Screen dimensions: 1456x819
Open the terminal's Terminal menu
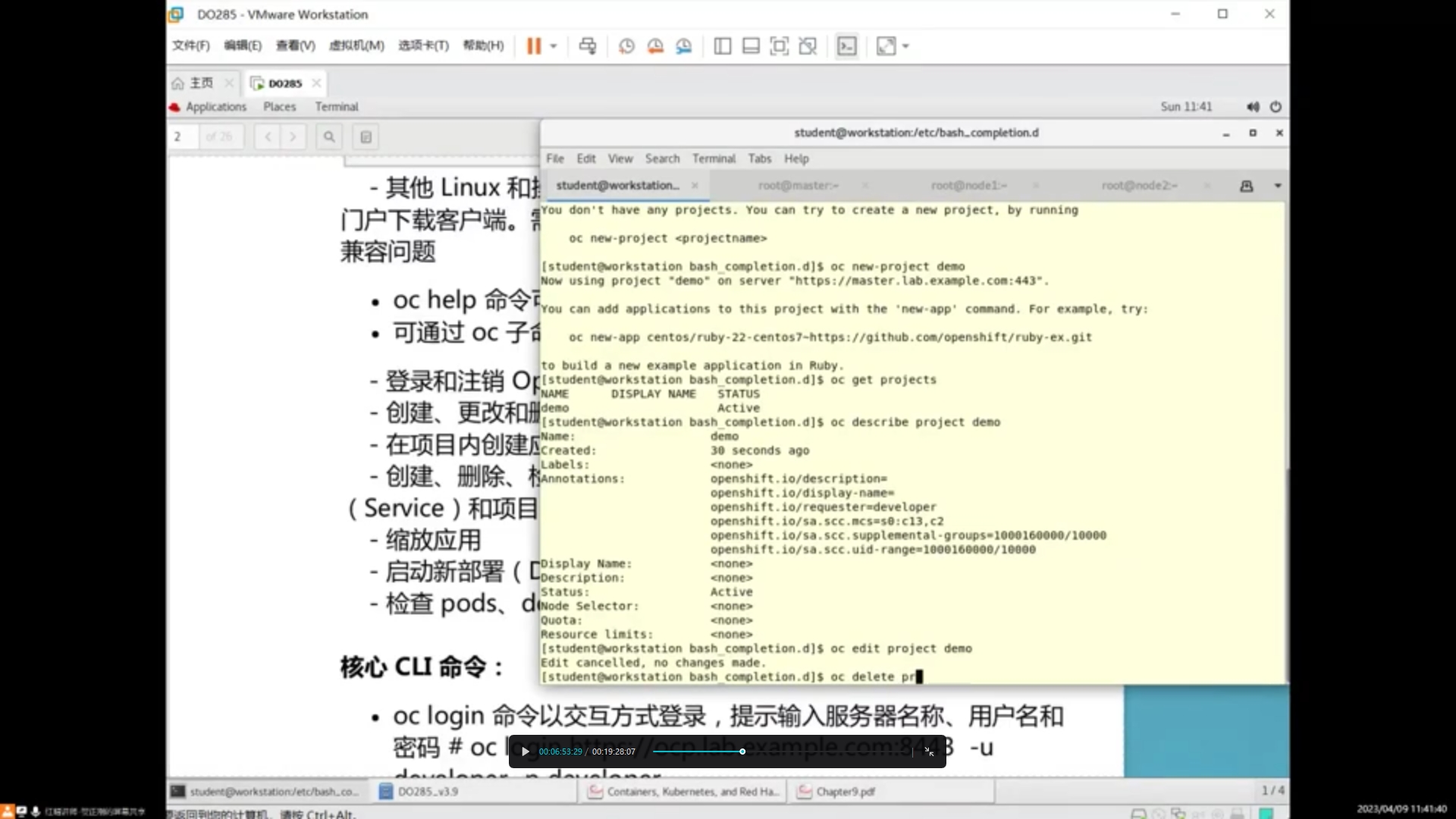[714, 158]
